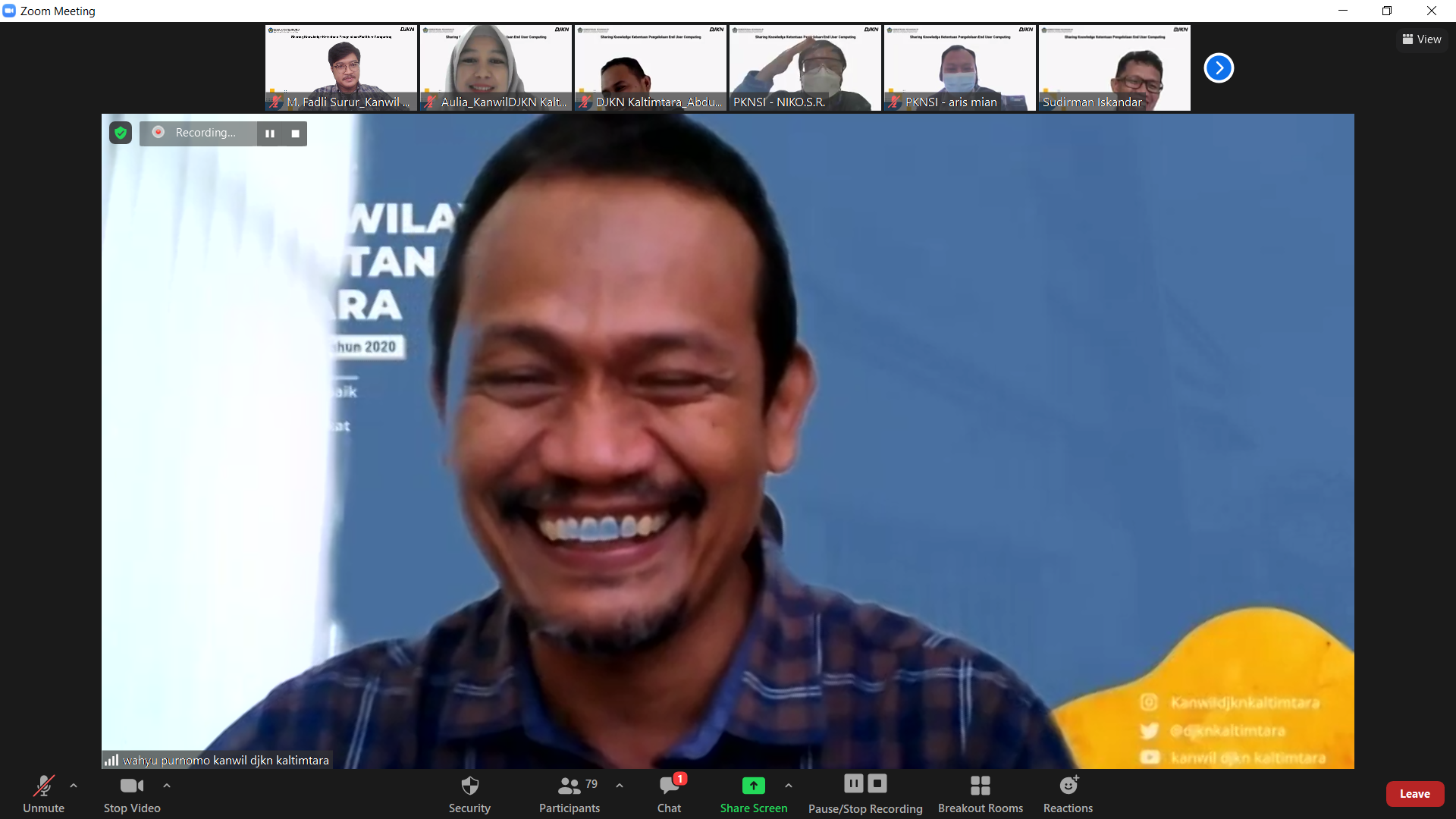Viewport: 1456px width, 819px height.
Task: Stop recording from the bottom toolbar
Action: coord(877,783)
